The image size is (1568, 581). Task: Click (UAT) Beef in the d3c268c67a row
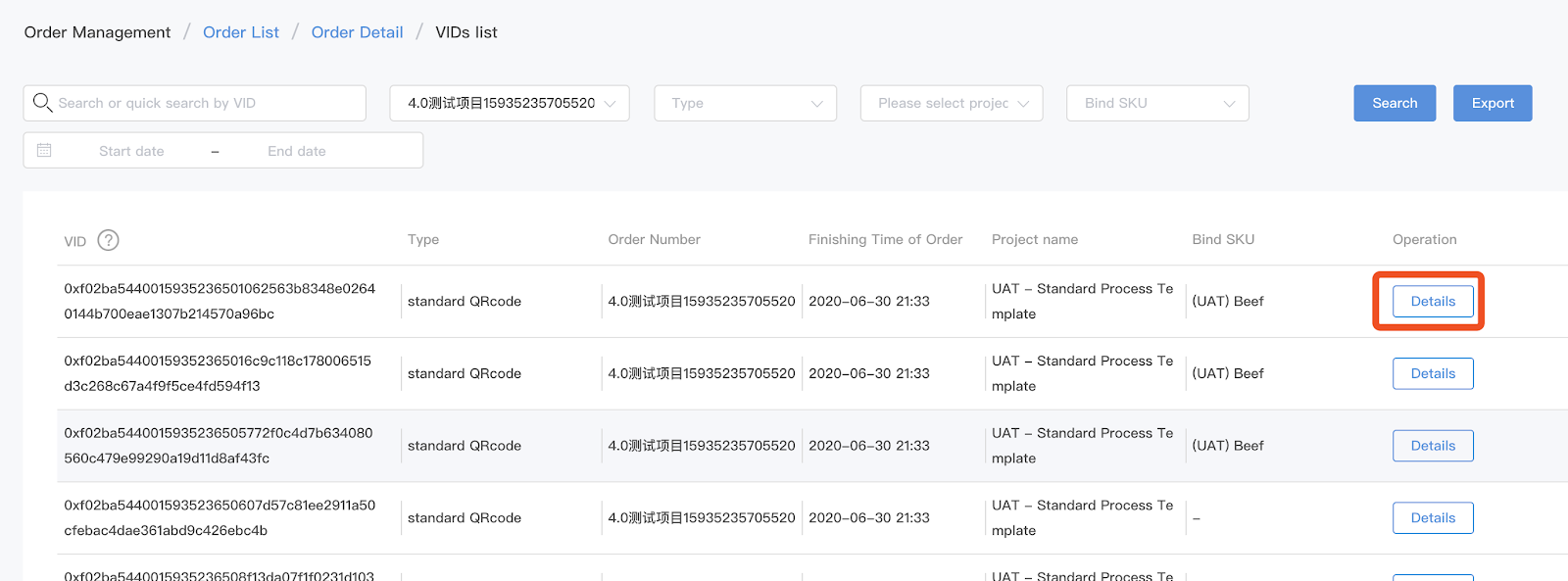[x=1228, y=373]
